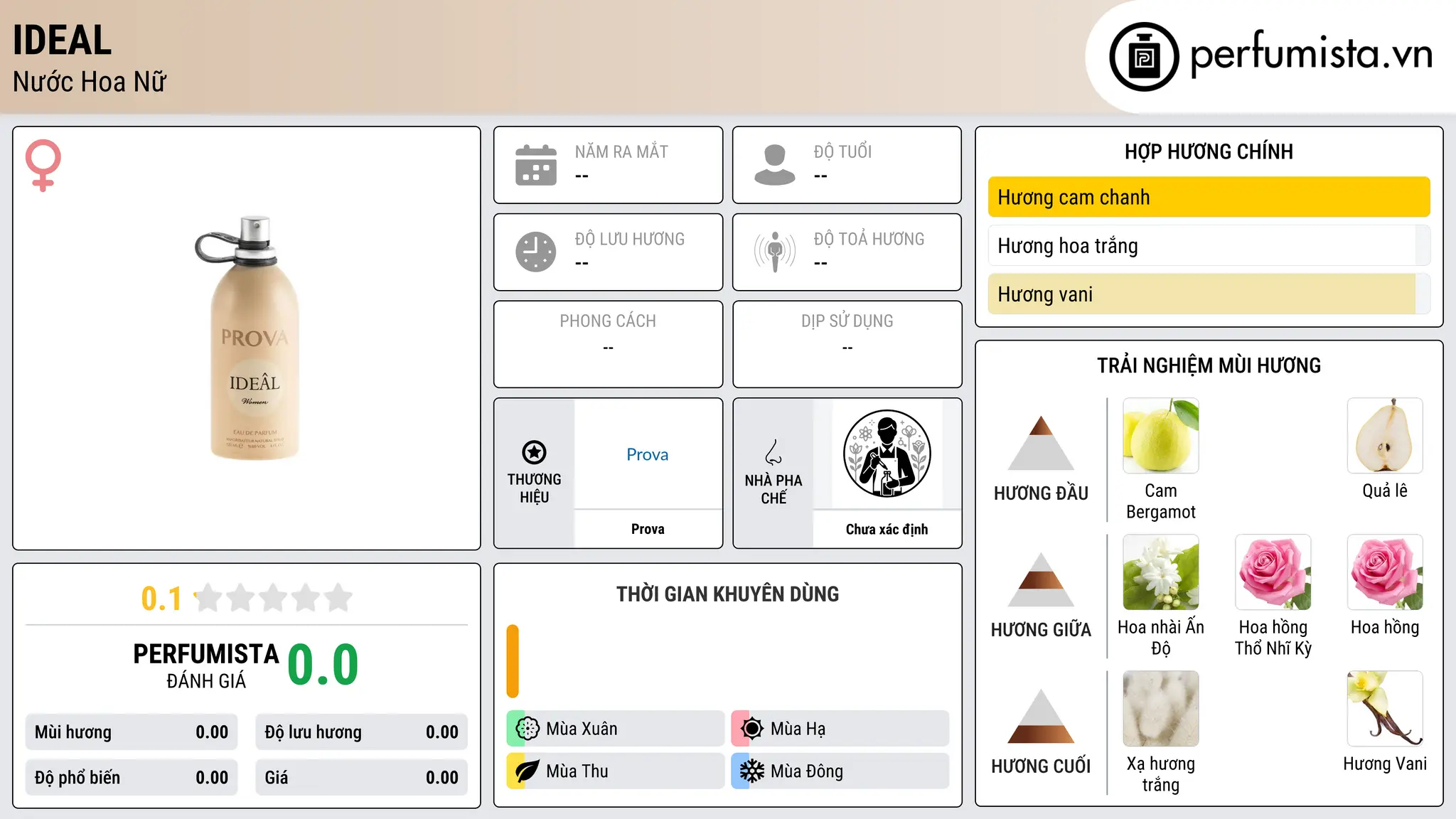This screenshot has height=819, width=1456.
Task: Open the Quả lê pear note image
Action: coord(1385,436)
